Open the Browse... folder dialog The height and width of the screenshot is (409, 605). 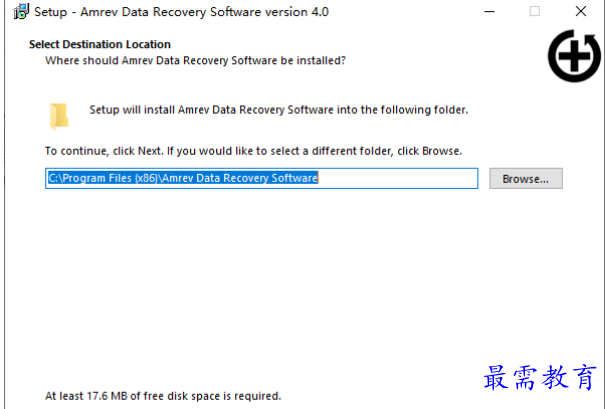(x=526, y=178)
